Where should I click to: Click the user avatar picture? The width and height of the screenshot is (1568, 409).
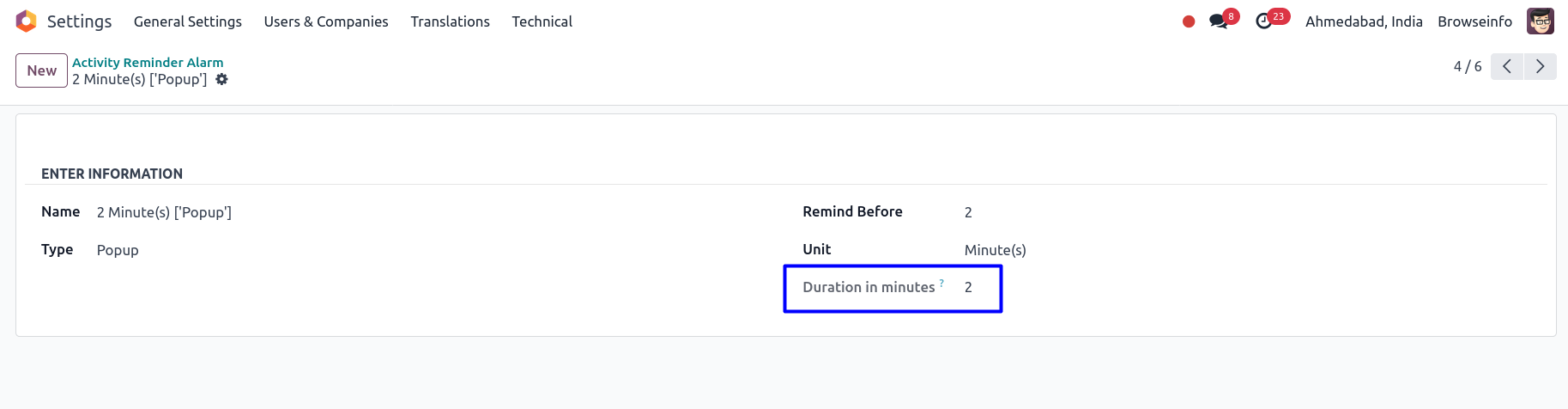pos(1540,21)
